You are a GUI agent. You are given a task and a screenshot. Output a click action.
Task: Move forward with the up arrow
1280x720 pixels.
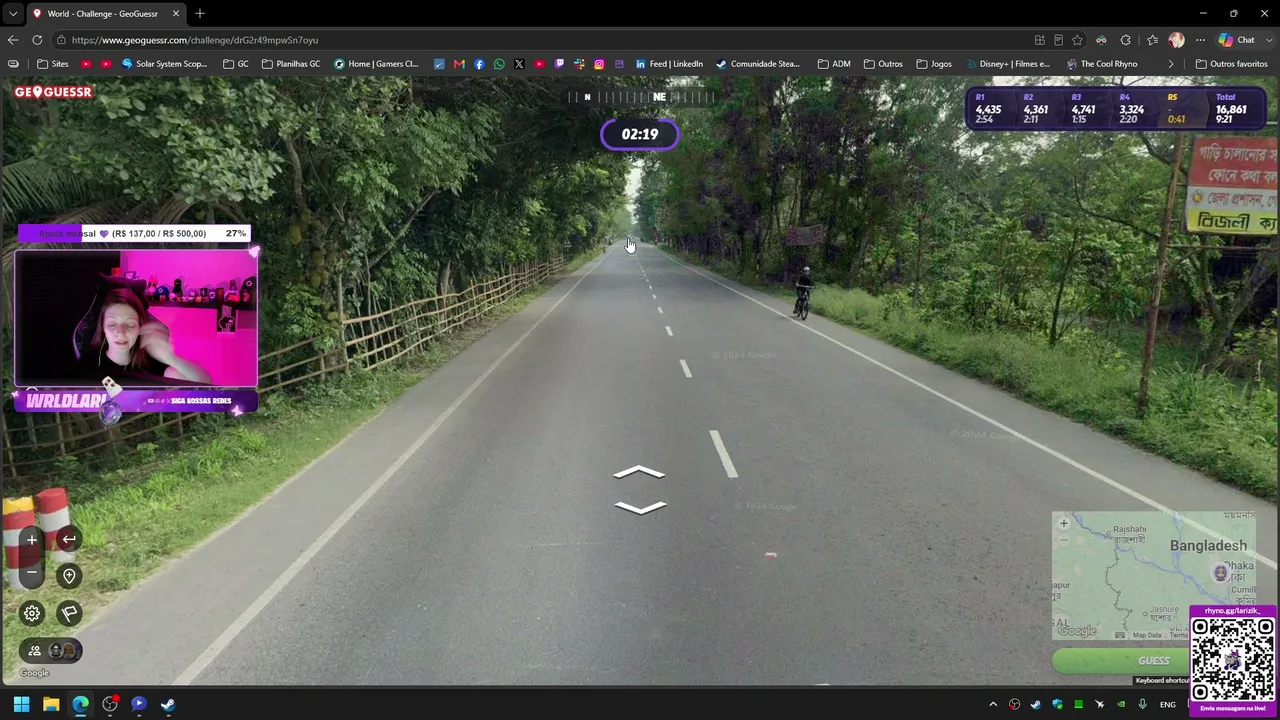click(x=640, y=472)
